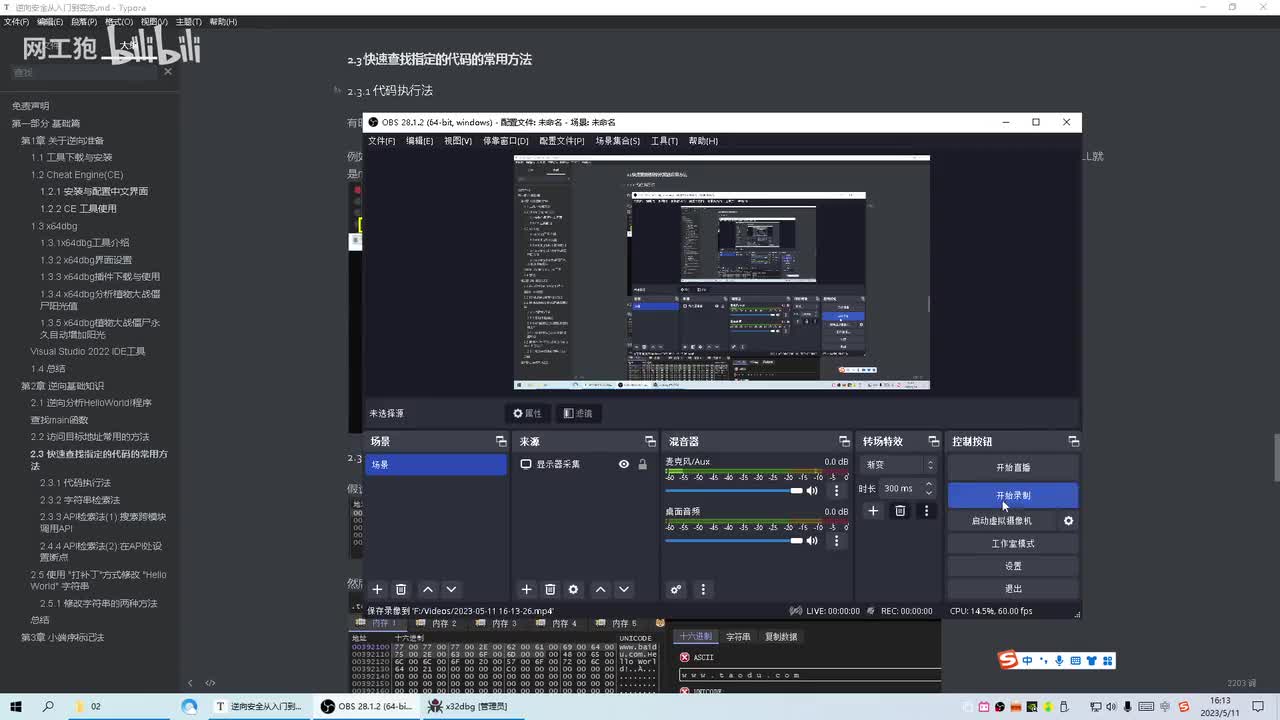Click 工作室模式 button
This screenshot has width=1280, height=720.
point(1013,544)
